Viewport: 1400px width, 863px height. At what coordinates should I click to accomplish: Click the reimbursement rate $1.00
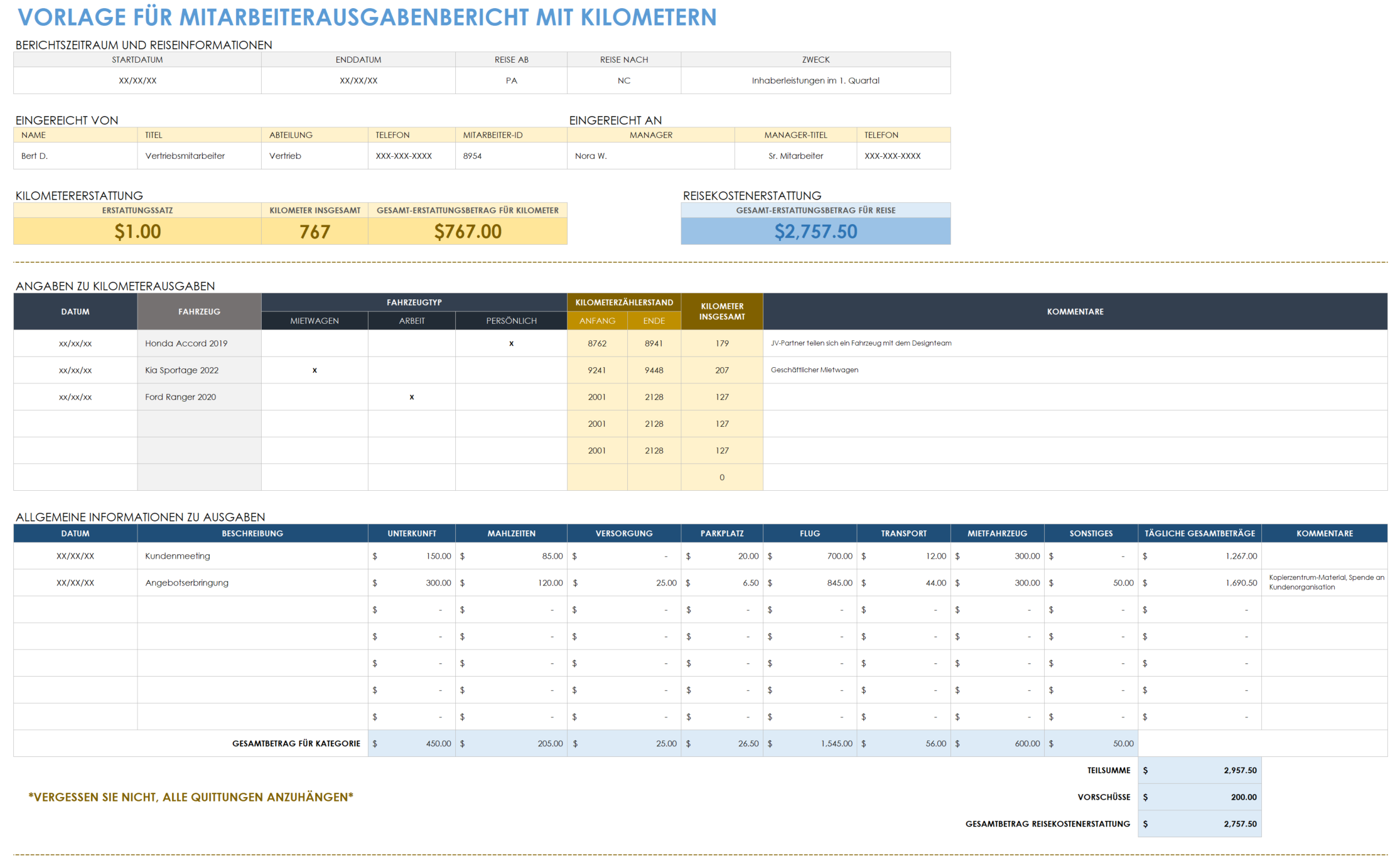(x=137, y=232)
